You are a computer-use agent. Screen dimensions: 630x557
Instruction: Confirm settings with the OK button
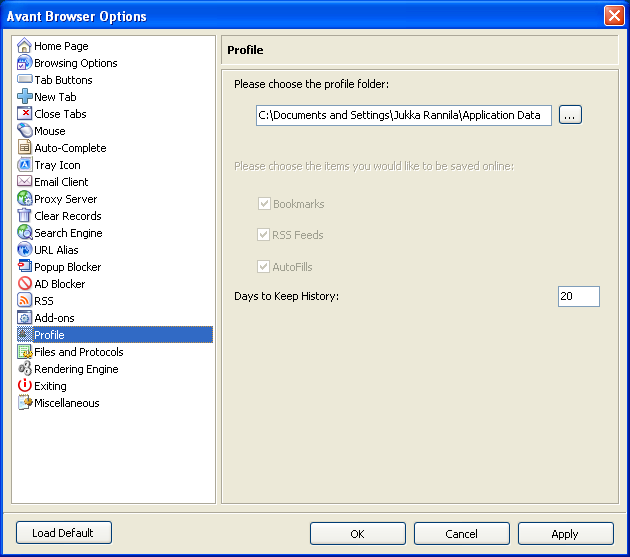point(358,533)
